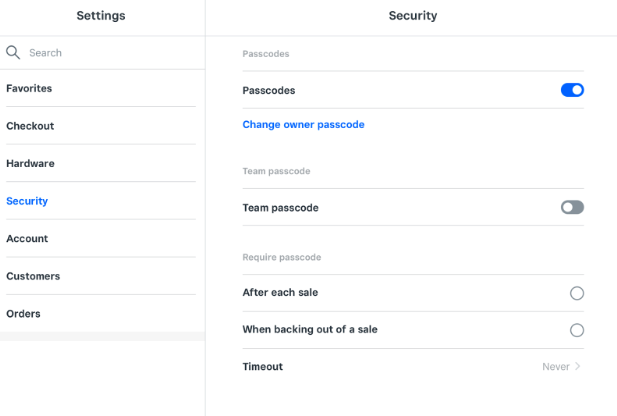
Task: Go to Hardware settings
Action: tap(30, 163)
